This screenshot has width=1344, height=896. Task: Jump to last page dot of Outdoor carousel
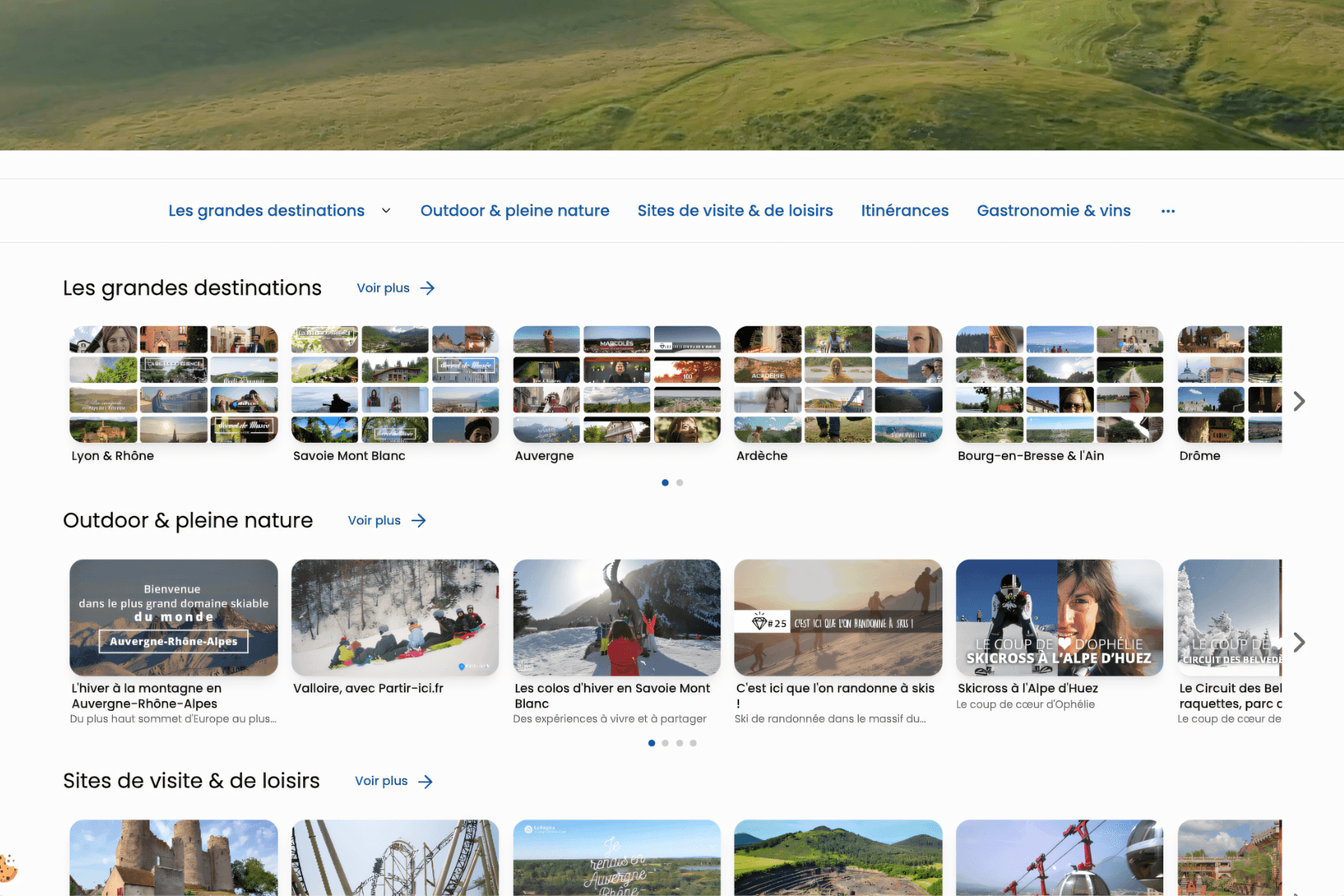coord(693,743)
